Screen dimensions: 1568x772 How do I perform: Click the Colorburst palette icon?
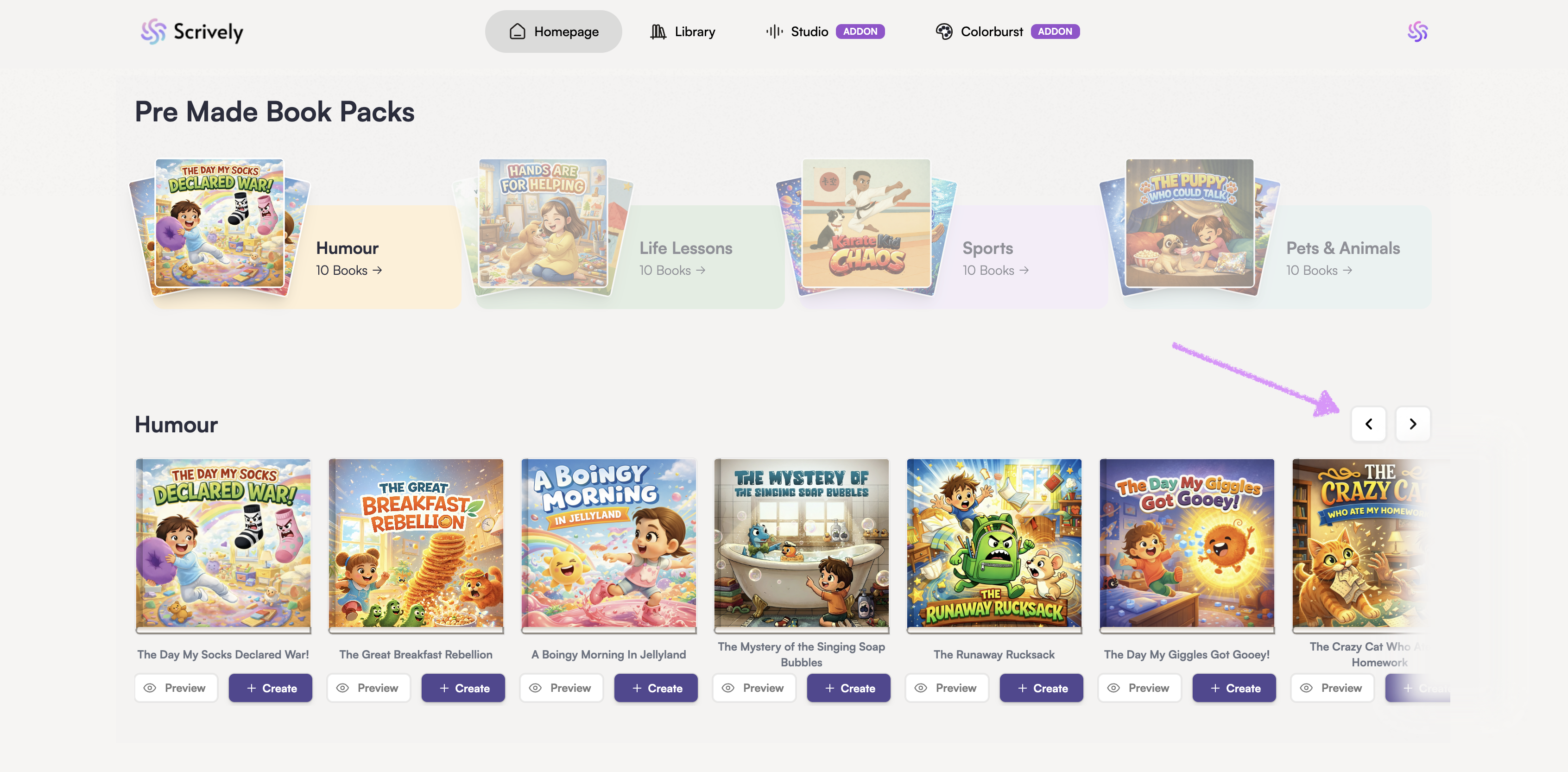[x=944, y=31]
